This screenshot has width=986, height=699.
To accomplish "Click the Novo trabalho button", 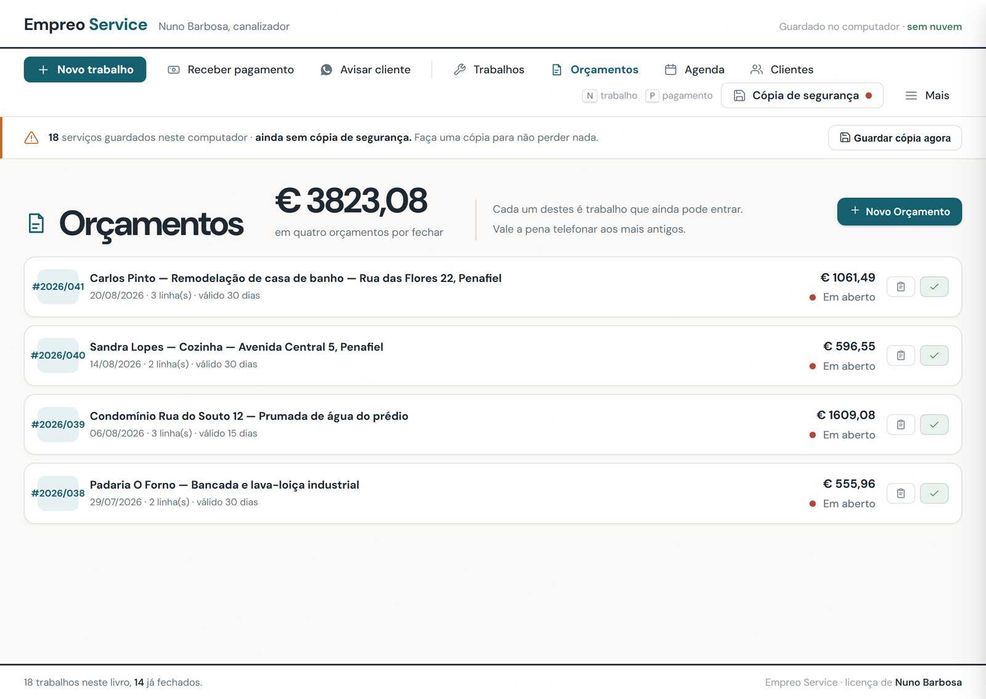I will [x=85, y=70].
